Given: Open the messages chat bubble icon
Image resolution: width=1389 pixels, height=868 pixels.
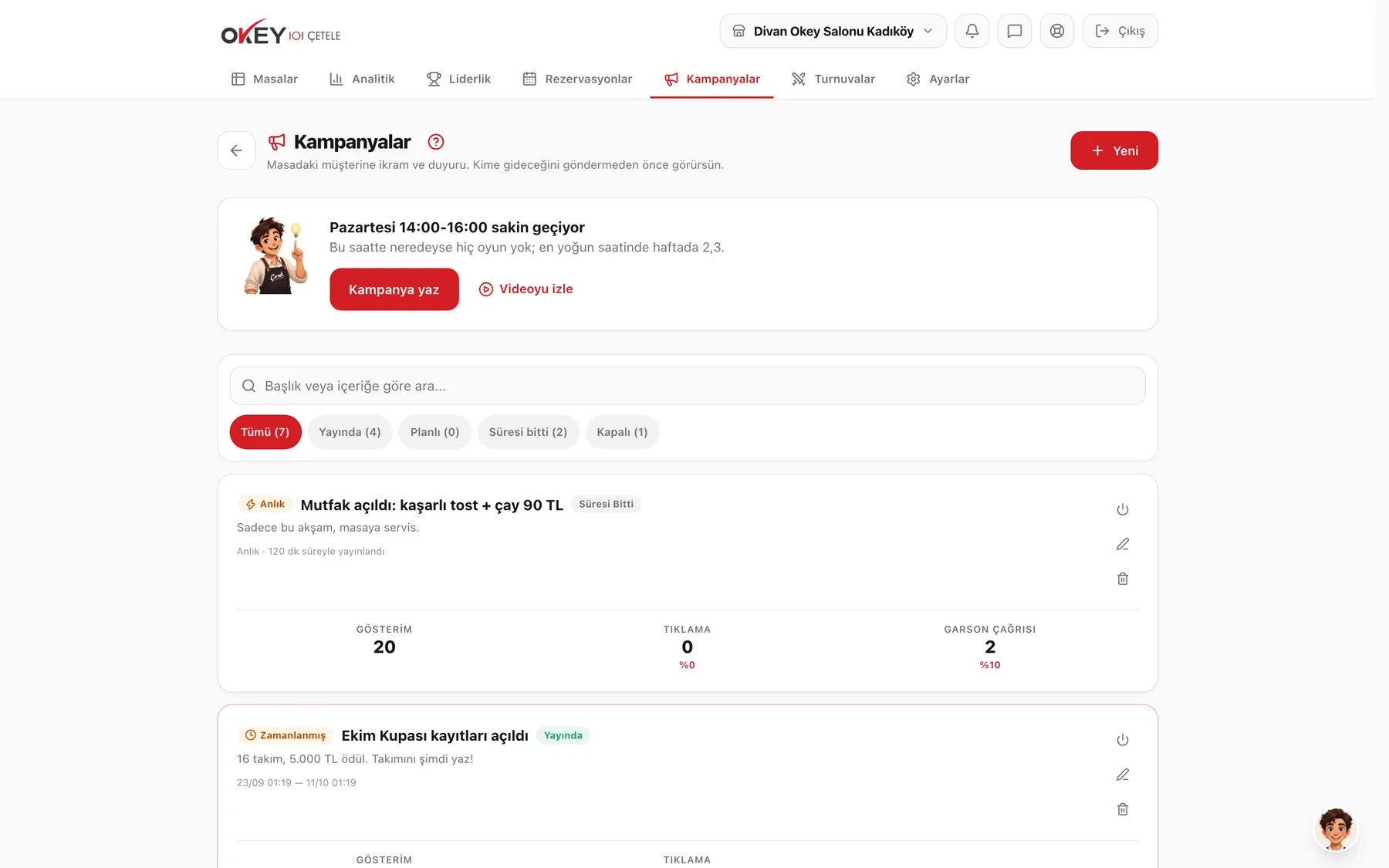Looking at the screenshot, I should (x=1014, y=31).
